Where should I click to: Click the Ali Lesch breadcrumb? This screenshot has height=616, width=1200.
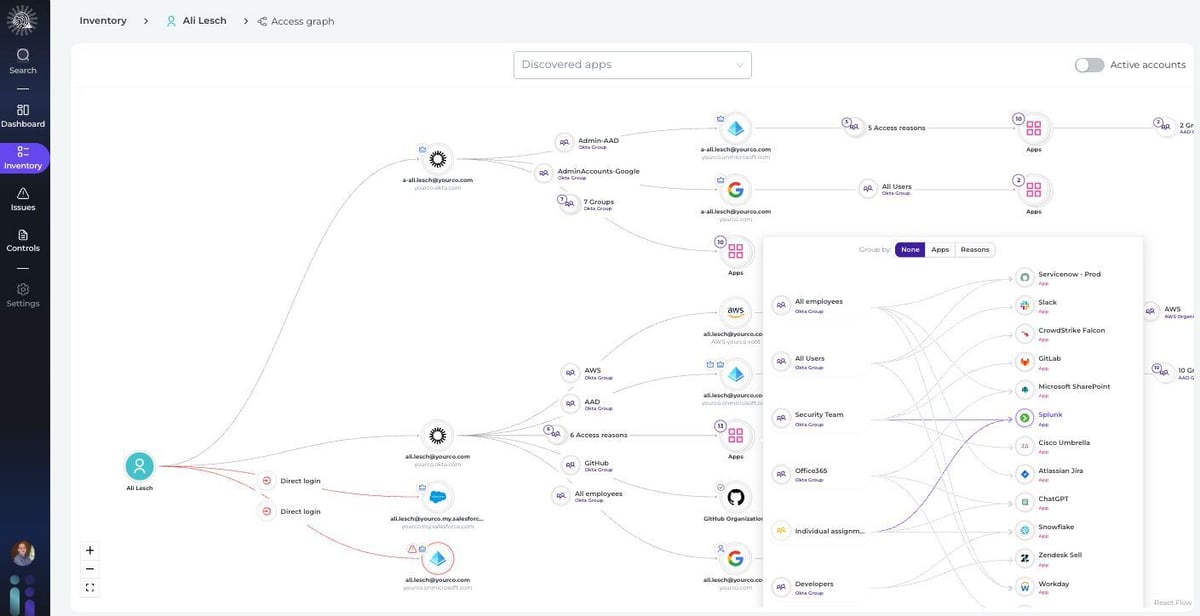pyautogui.click(x=197, y=20)
